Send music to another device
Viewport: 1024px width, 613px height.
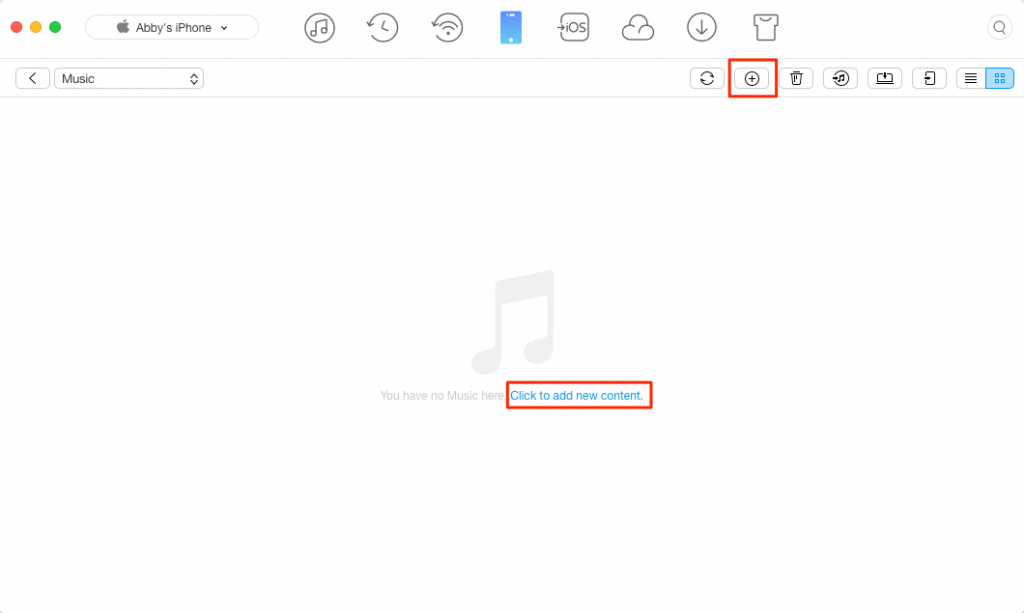[929, 78]
